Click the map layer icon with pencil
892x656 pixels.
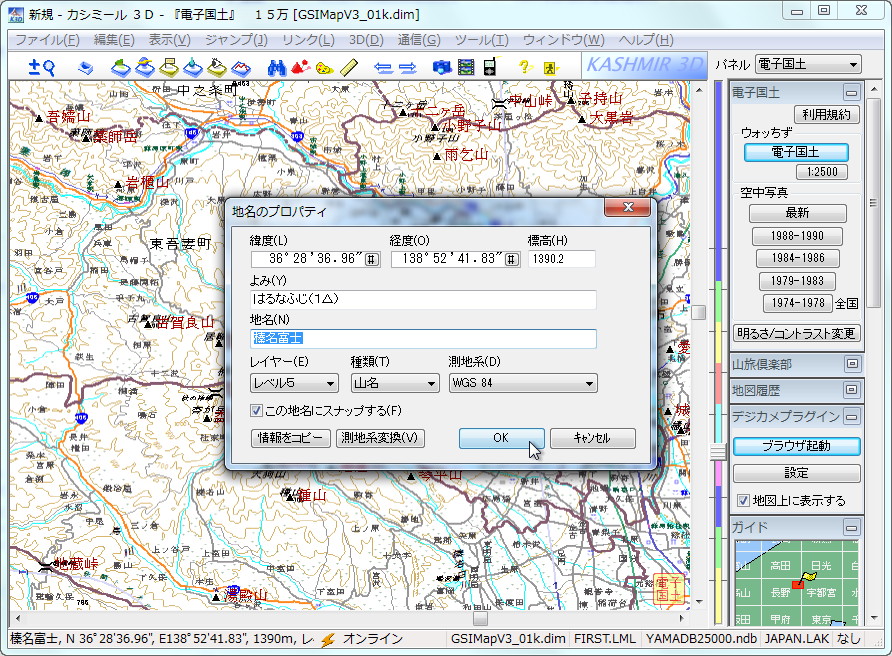pos(217,68)
